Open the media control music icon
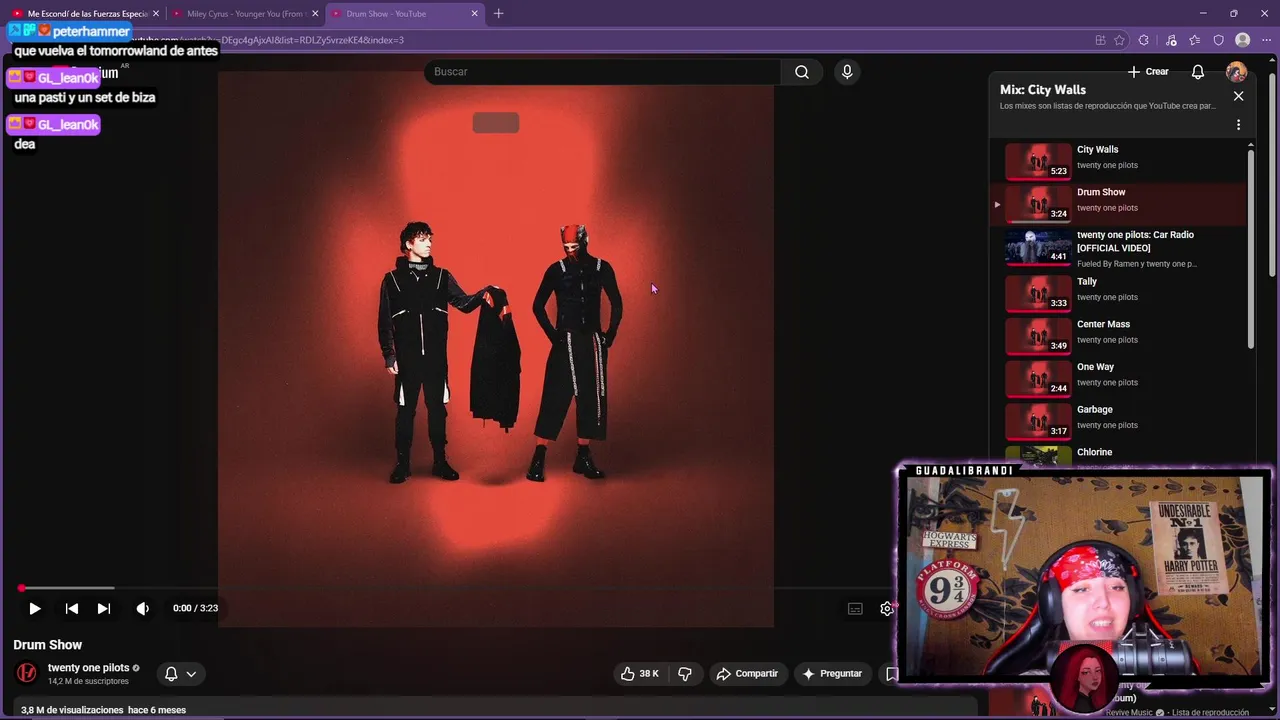1280x720 pixels. (1171, 40)
